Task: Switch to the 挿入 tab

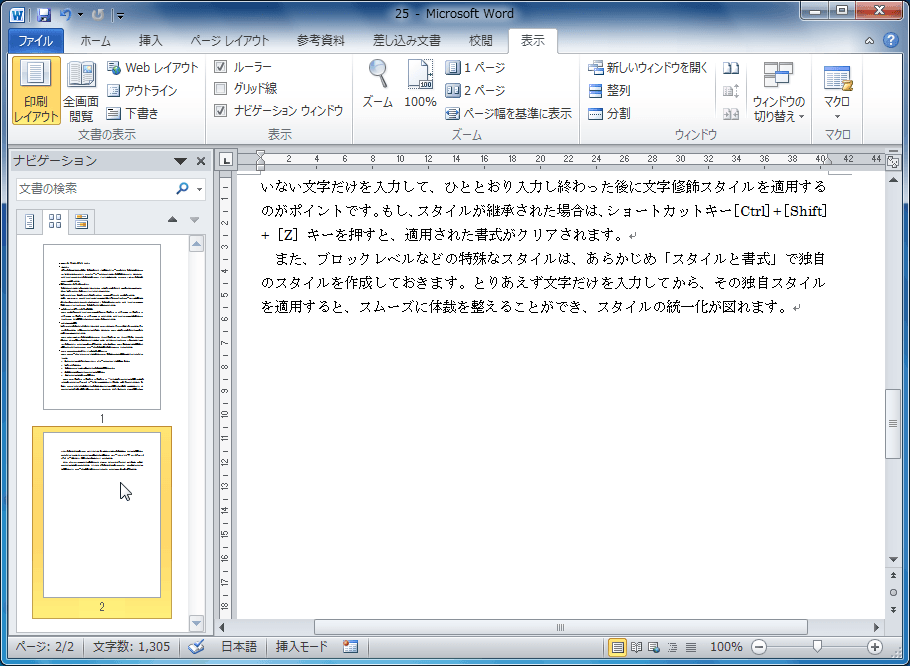Action: pyautogui.click(x=151, y=41)
